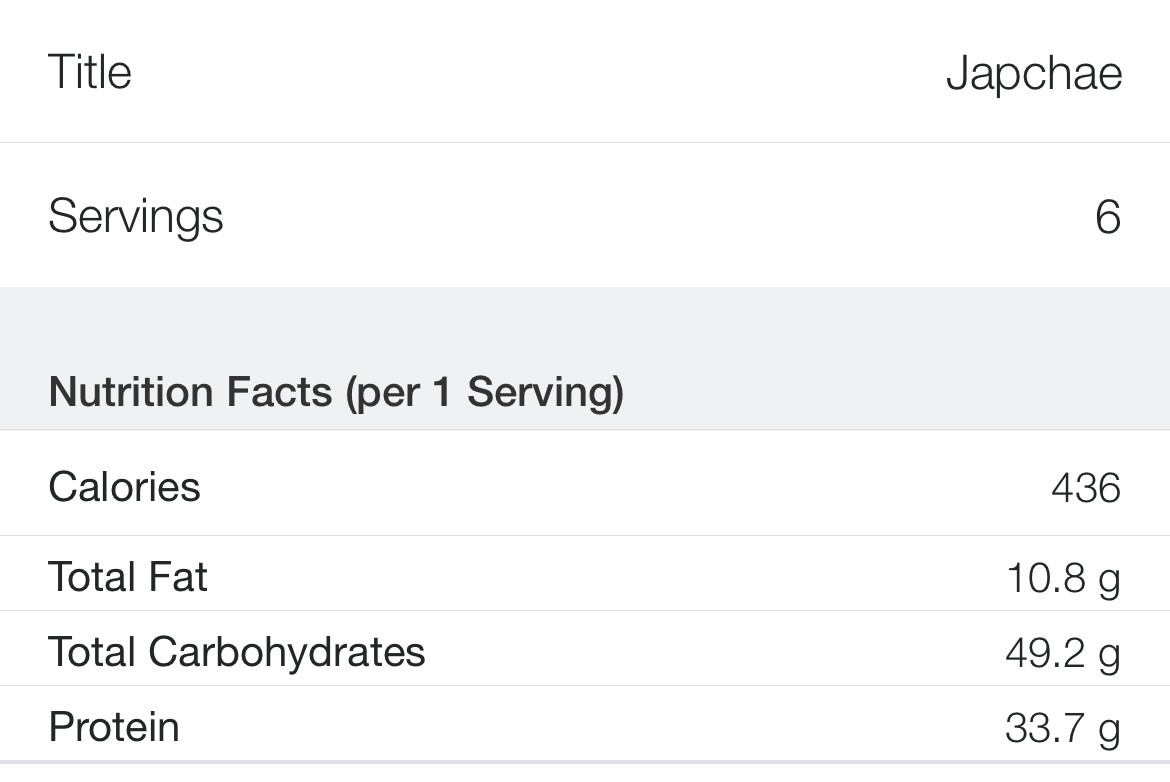The image size is (1170, 782).
Task: Select the Calories value 436
Action: 1085,488
